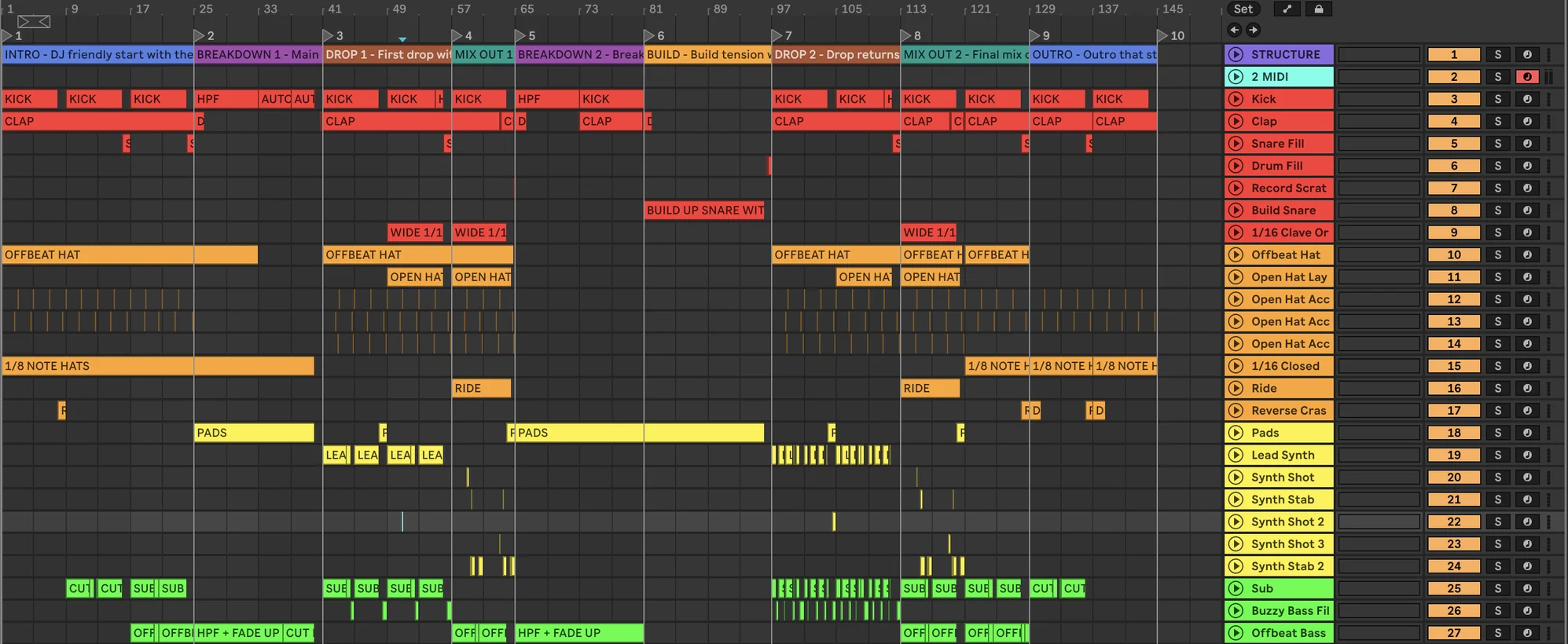The height and width of the screenshot is (644, 1568).
Task: Arm the Pads track
Action: click(1526, 433)
